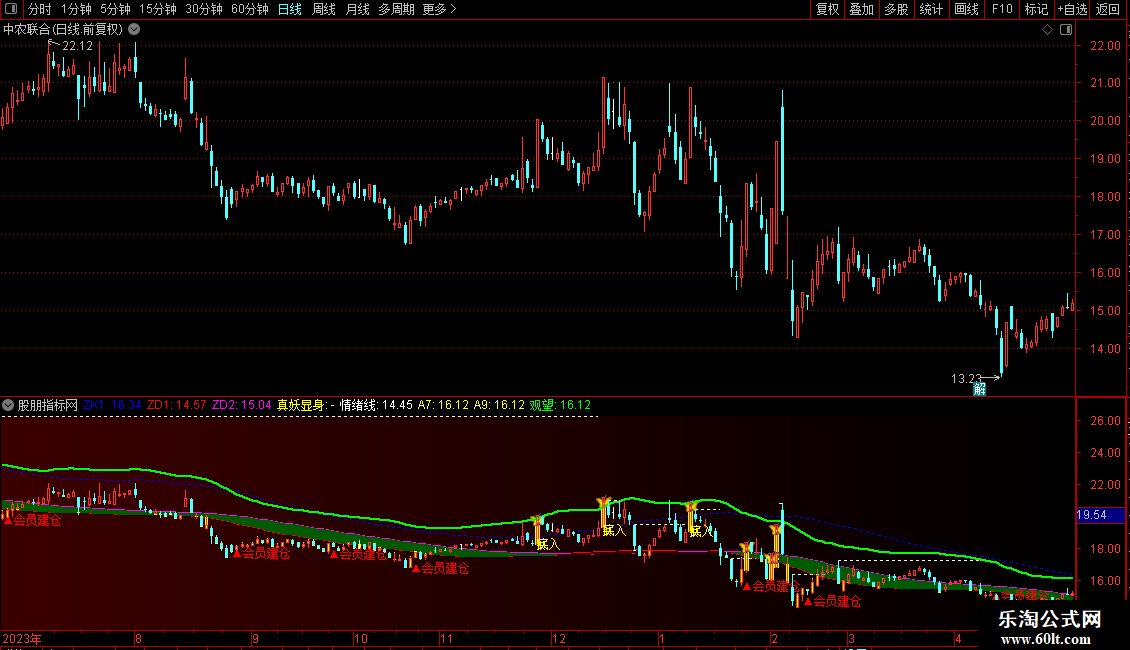The image size is (1130, 650).
Task: Open the F10 company info
Action: 1002,9
